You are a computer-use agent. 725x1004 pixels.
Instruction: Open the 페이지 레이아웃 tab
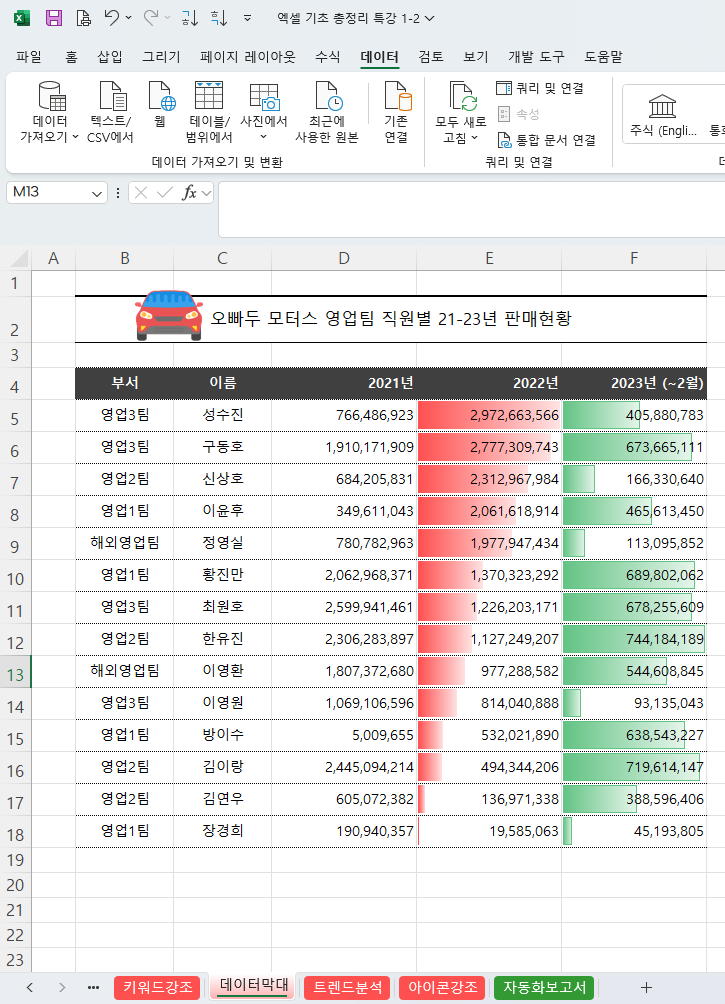(x=248, y=57)
